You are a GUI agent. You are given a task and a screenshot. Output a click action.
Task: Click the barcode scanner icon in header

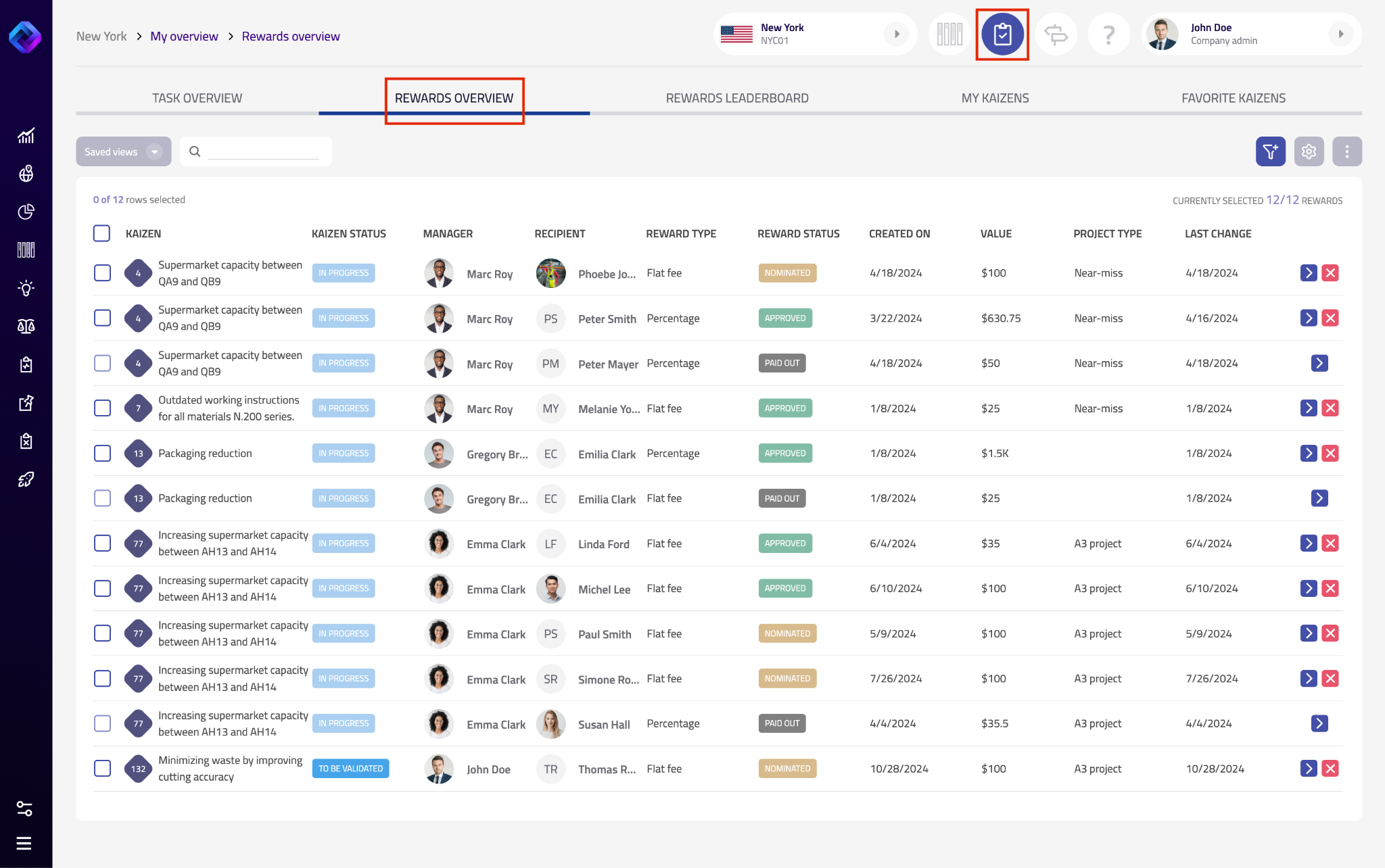click(x=949, y=34)
